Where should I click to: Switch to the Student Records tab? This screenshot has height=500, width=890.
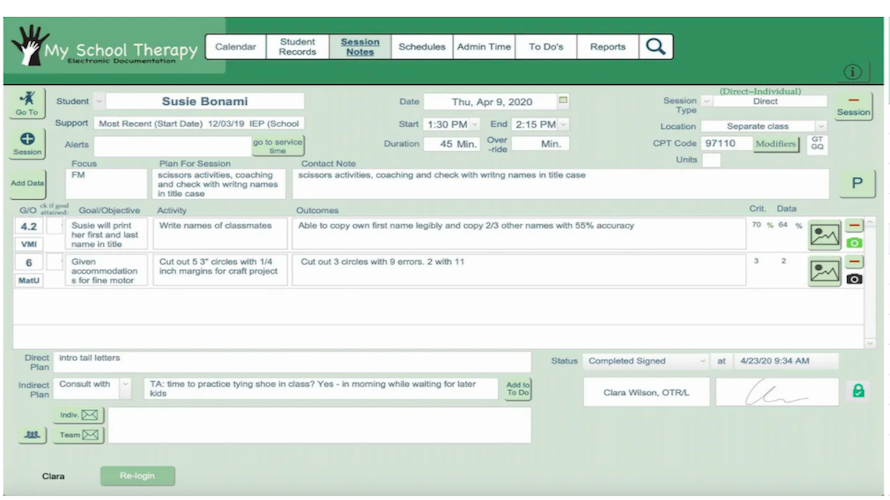click(297, 47)
